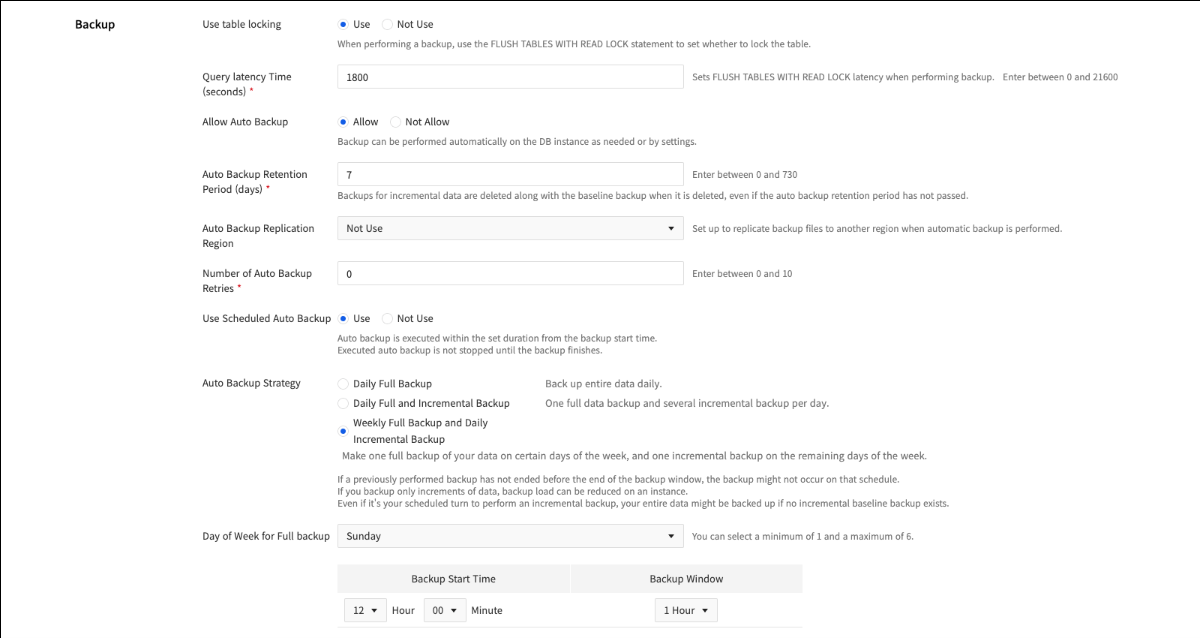The image size is (1200, 638).
Task: Open the Backup Window duration dropdown
Action: point(686,610)
